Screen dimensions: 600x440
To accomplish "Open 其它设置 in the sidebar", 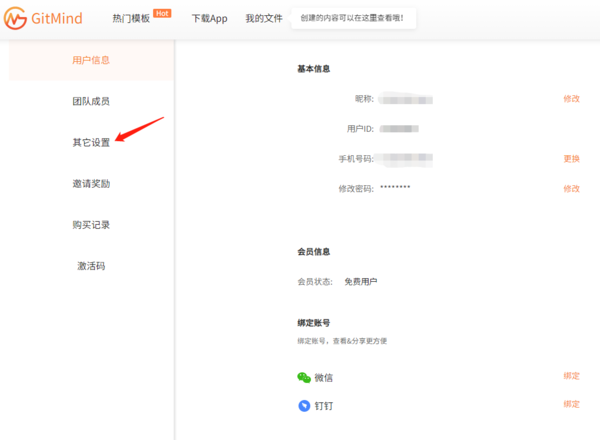I will pyautogui.click(x=91, y=142).
